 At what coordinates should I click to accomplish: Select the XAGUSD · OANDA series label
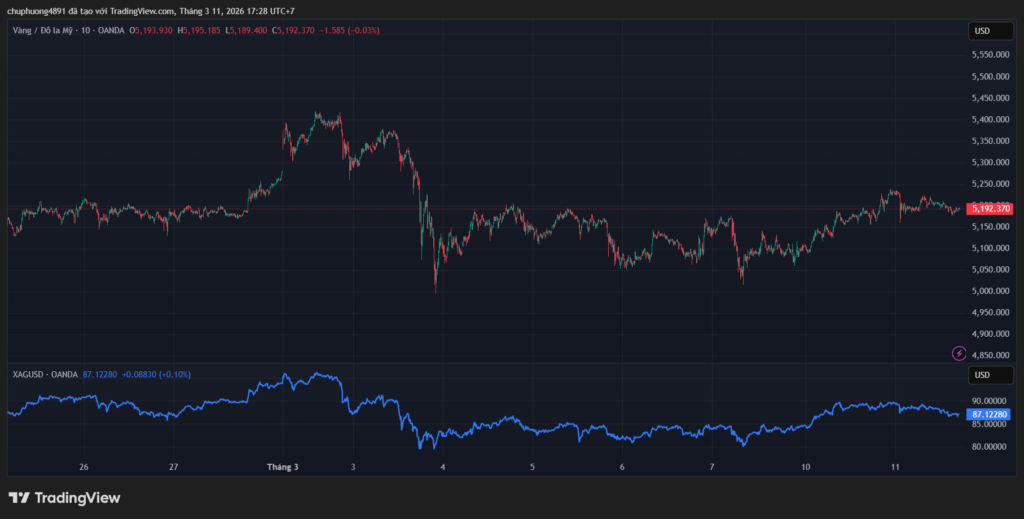coord(44,374)
